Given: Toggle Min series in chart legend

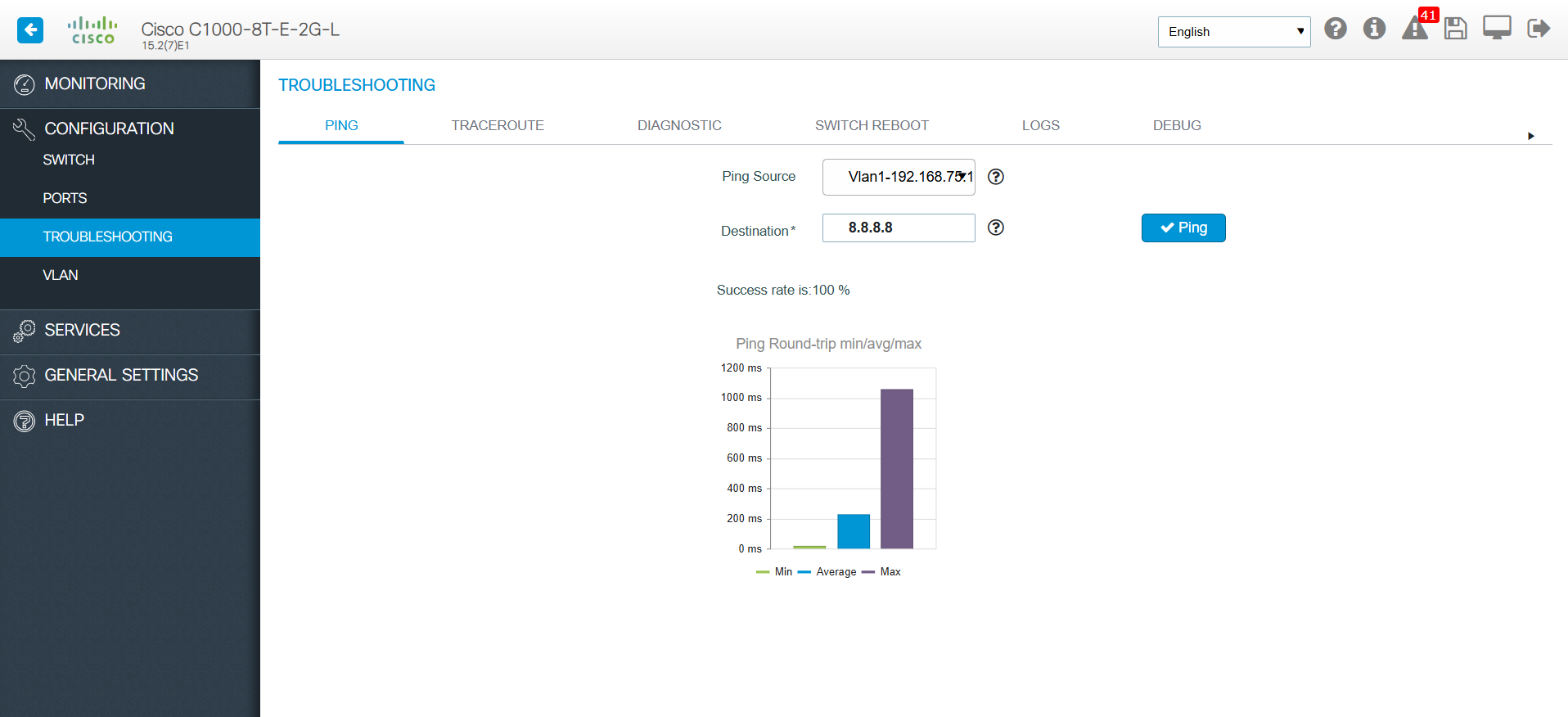Looking at the screenshot, I should pyautogui.click(x=774, y=572).
